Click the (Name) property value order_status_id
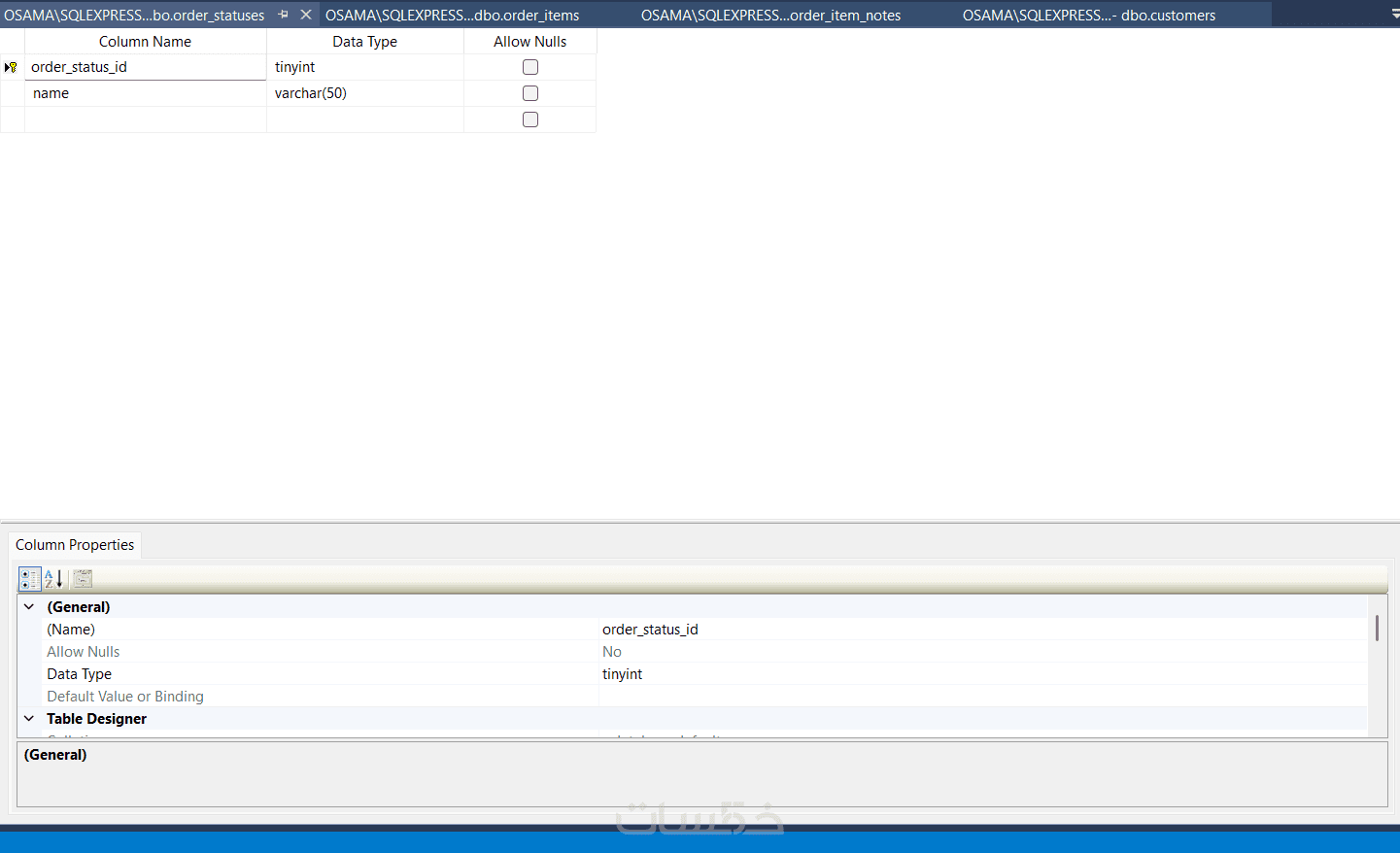This screenshot has width=1400, height=853. pyautogui.click(x=983, y=630)
